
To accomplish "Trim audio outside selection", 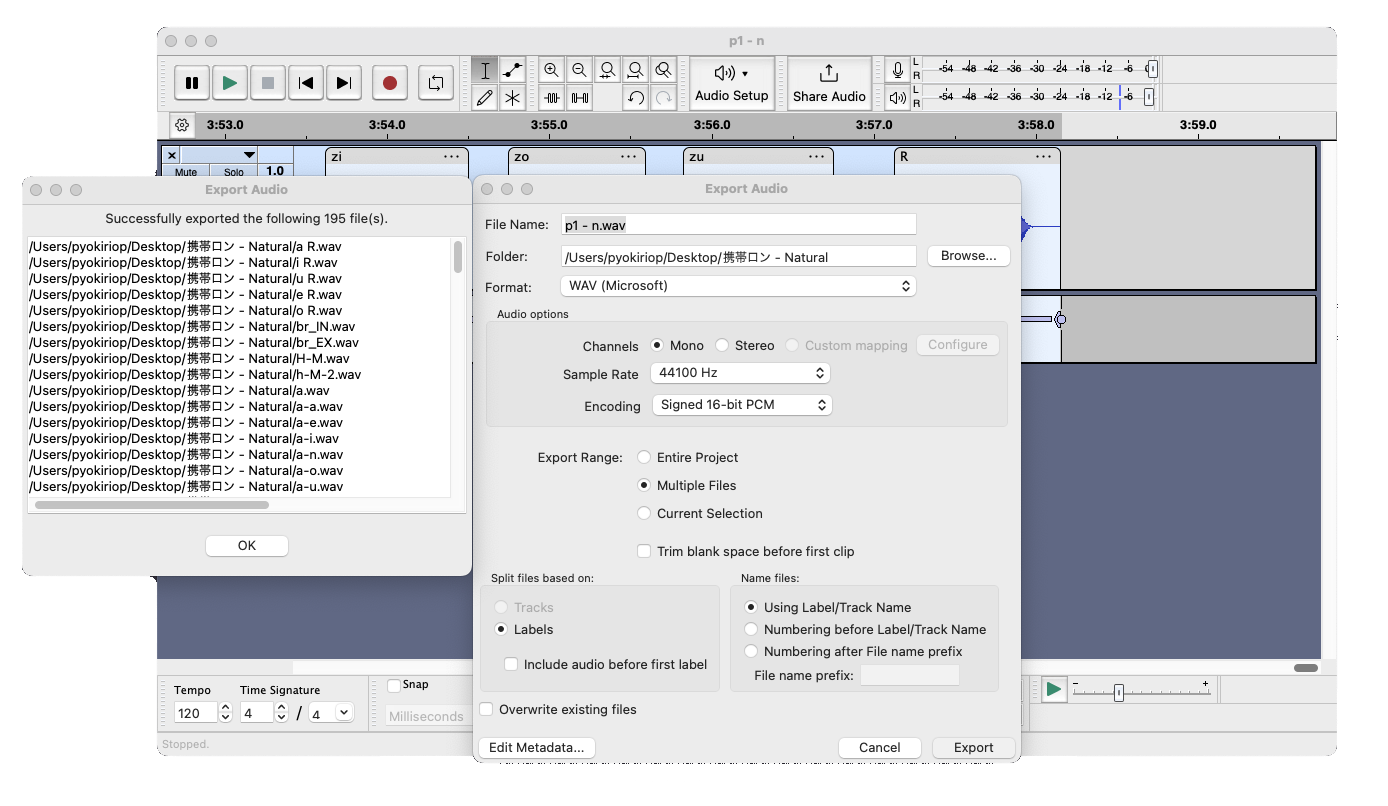I will pos(551,97).
